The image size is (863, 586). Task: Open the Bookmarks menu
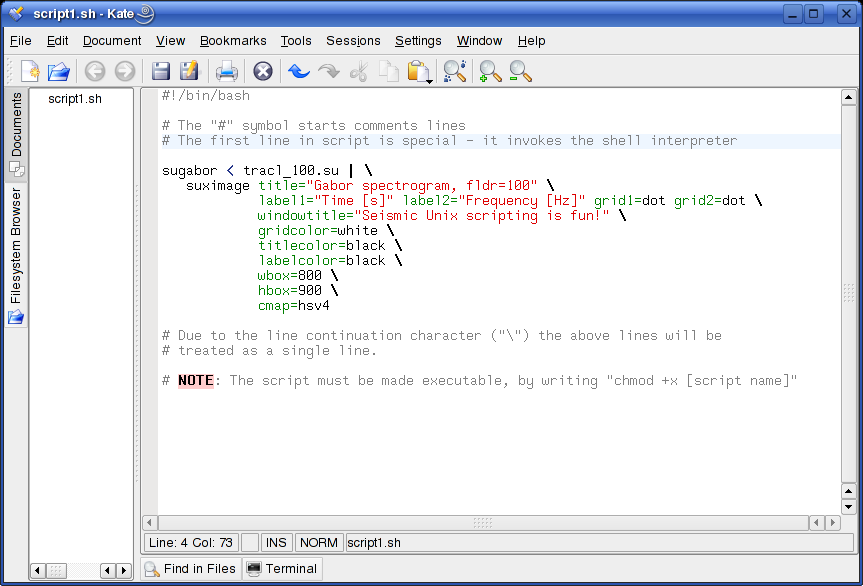[233, 41]
